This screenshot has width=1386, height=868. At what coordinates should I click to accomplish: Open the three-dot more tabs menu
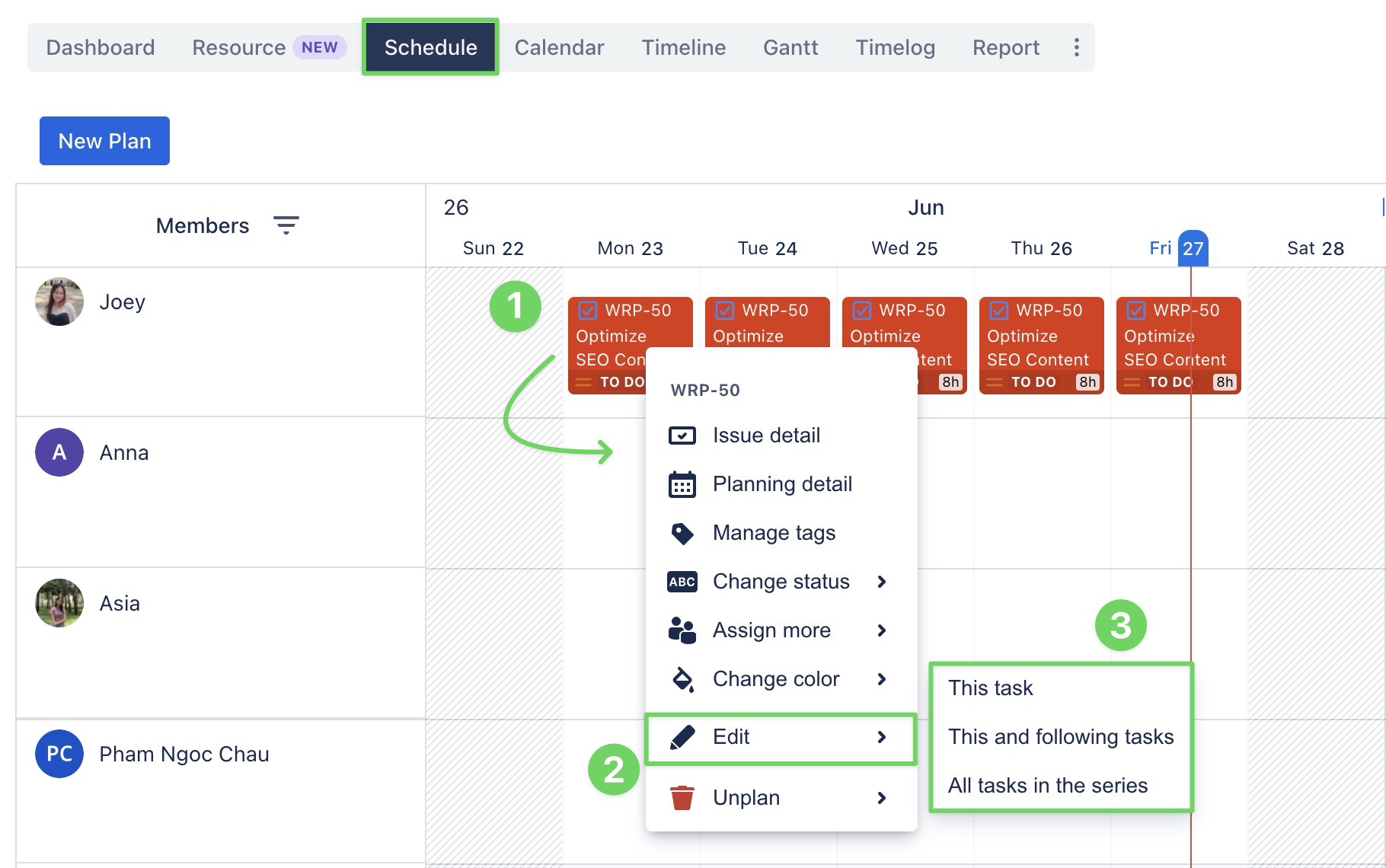point(1076,47)
